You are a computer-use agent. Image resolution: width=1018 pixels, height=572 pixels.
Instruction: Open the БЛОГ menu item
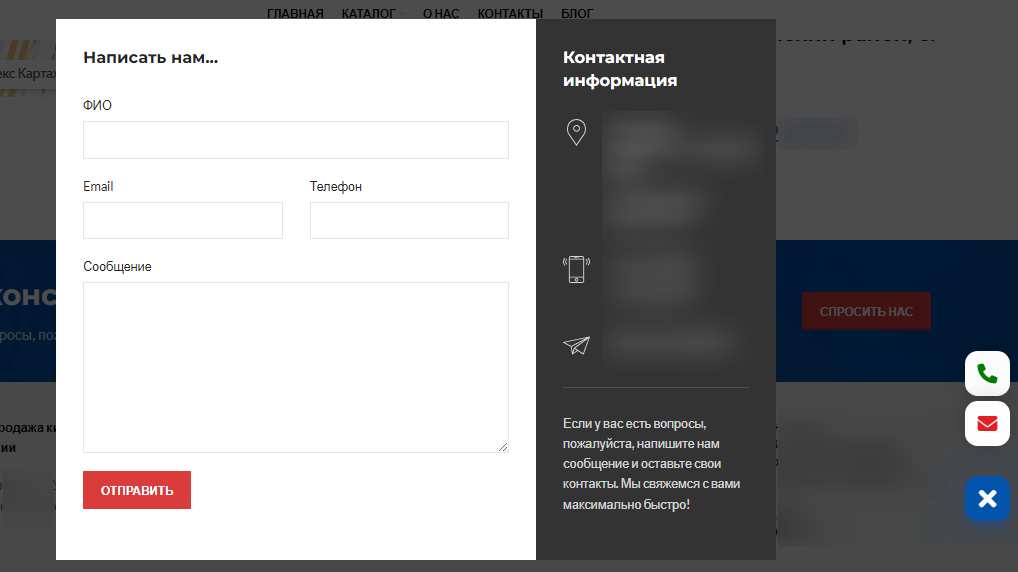click(x=577, y=13)
